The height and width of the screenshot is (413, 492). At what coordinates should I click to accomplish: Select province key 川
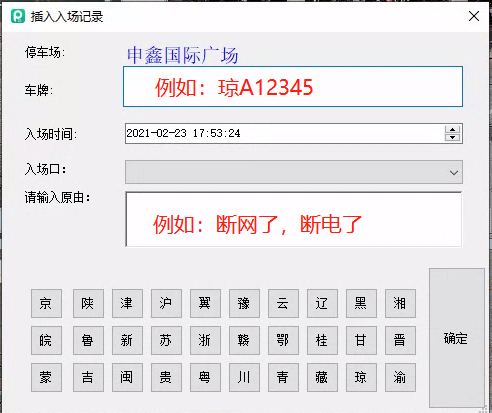pos(244,377)
